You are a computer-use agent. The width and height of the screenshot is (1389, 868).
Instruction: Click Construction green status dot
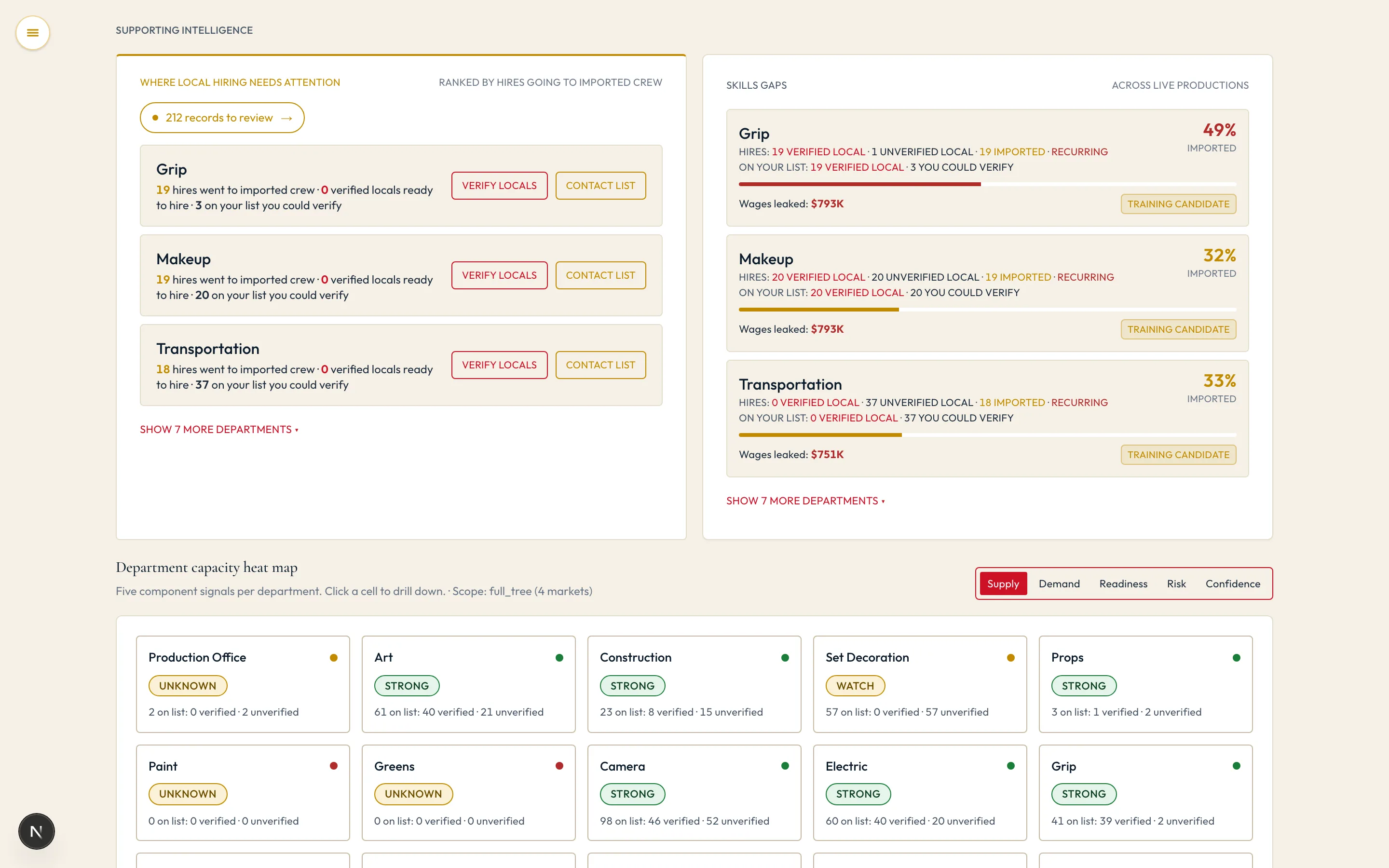pyautogui.click(x=785, y=657)
